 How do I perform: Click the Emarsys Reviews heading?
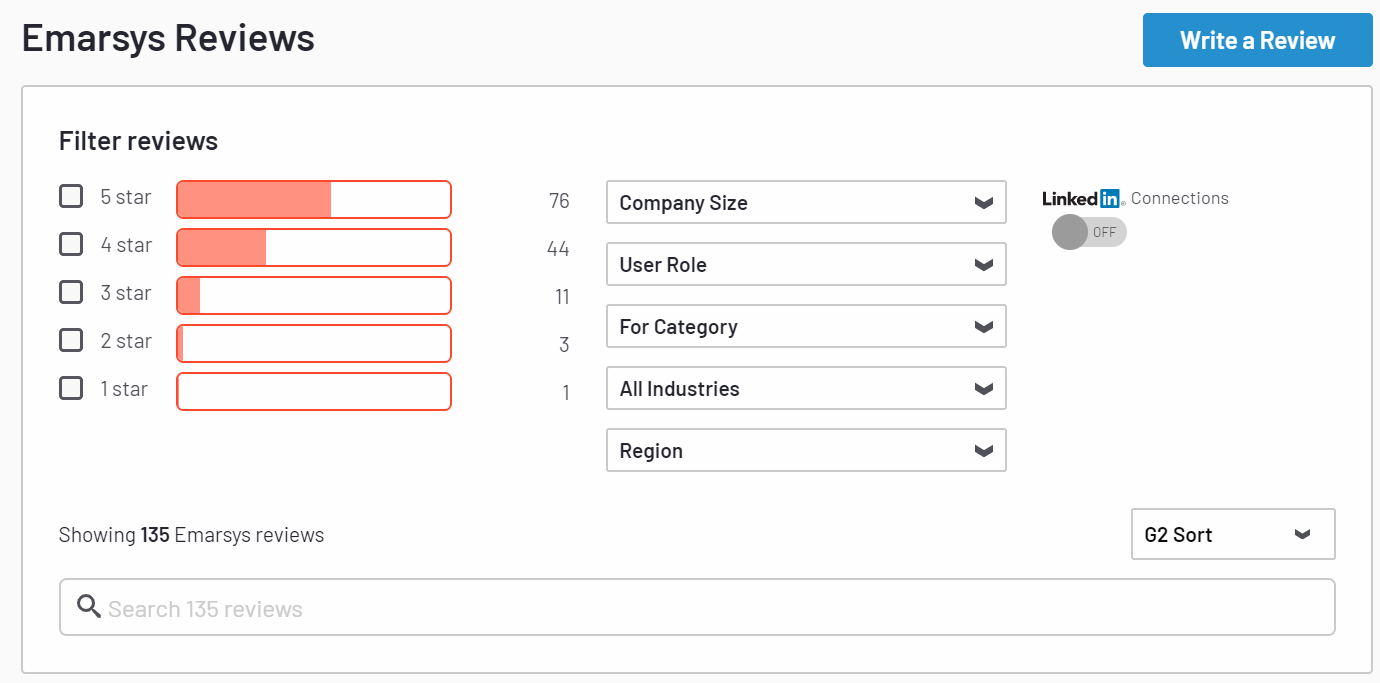[x=168, y=38]
